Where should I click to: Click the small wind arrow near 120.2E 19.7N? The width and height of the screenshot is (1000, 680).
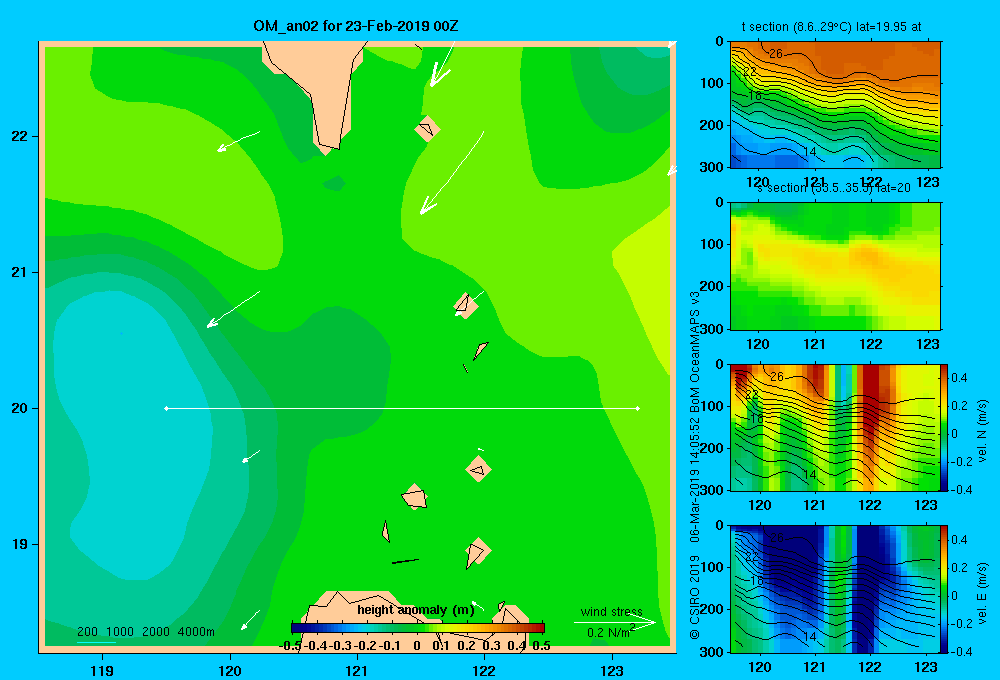point(251,456)
